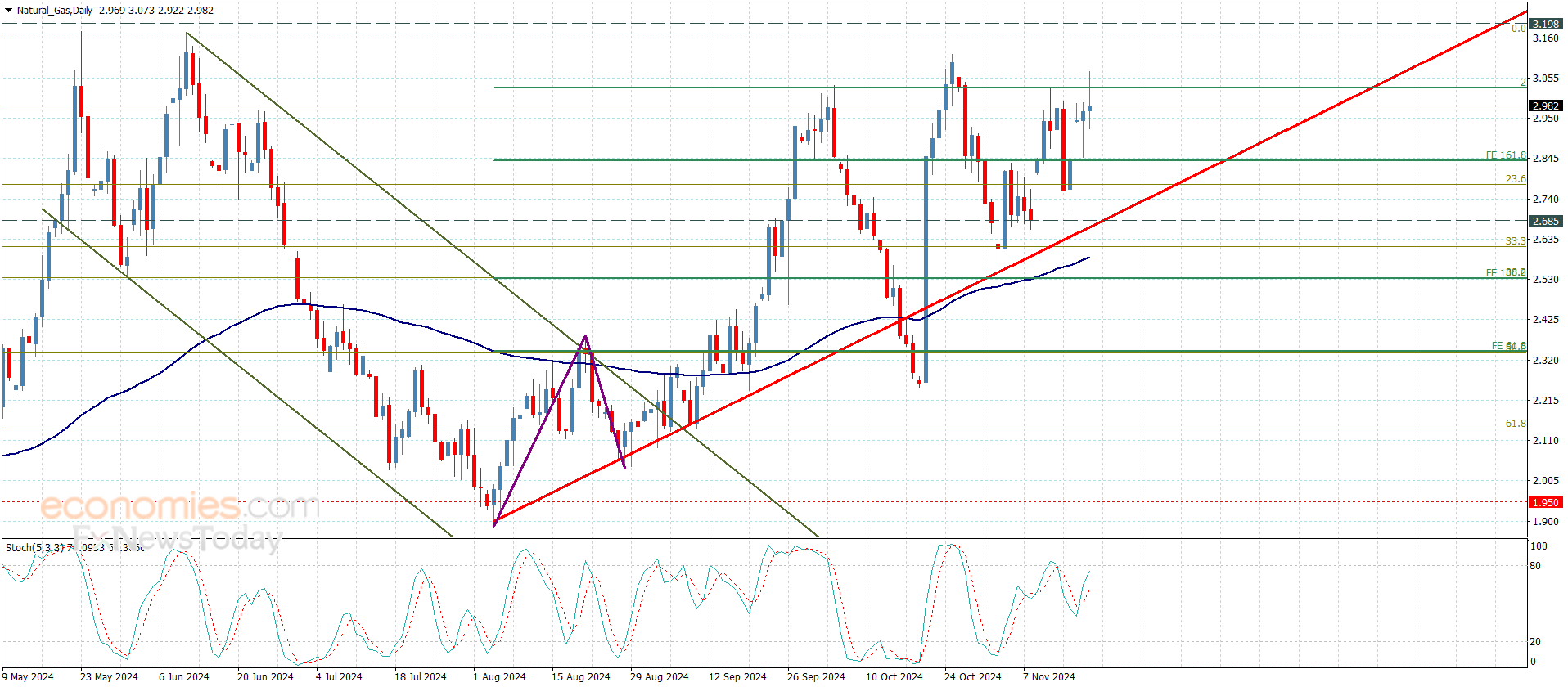Screen dimensions: 1568x687
Task: Click the 7 Nov 2024 date label
Action: (1048, 676)
